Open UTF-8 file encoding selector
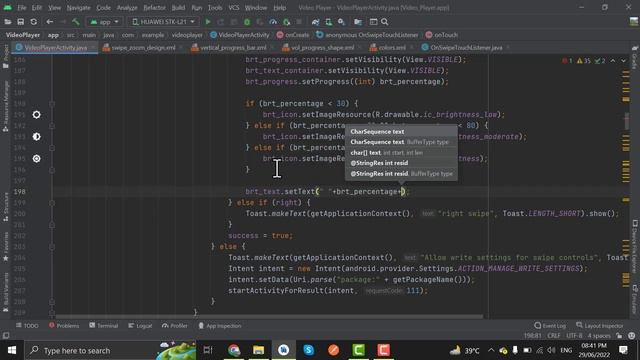This screenshot has height=360, width=640. tap(574, 336)
